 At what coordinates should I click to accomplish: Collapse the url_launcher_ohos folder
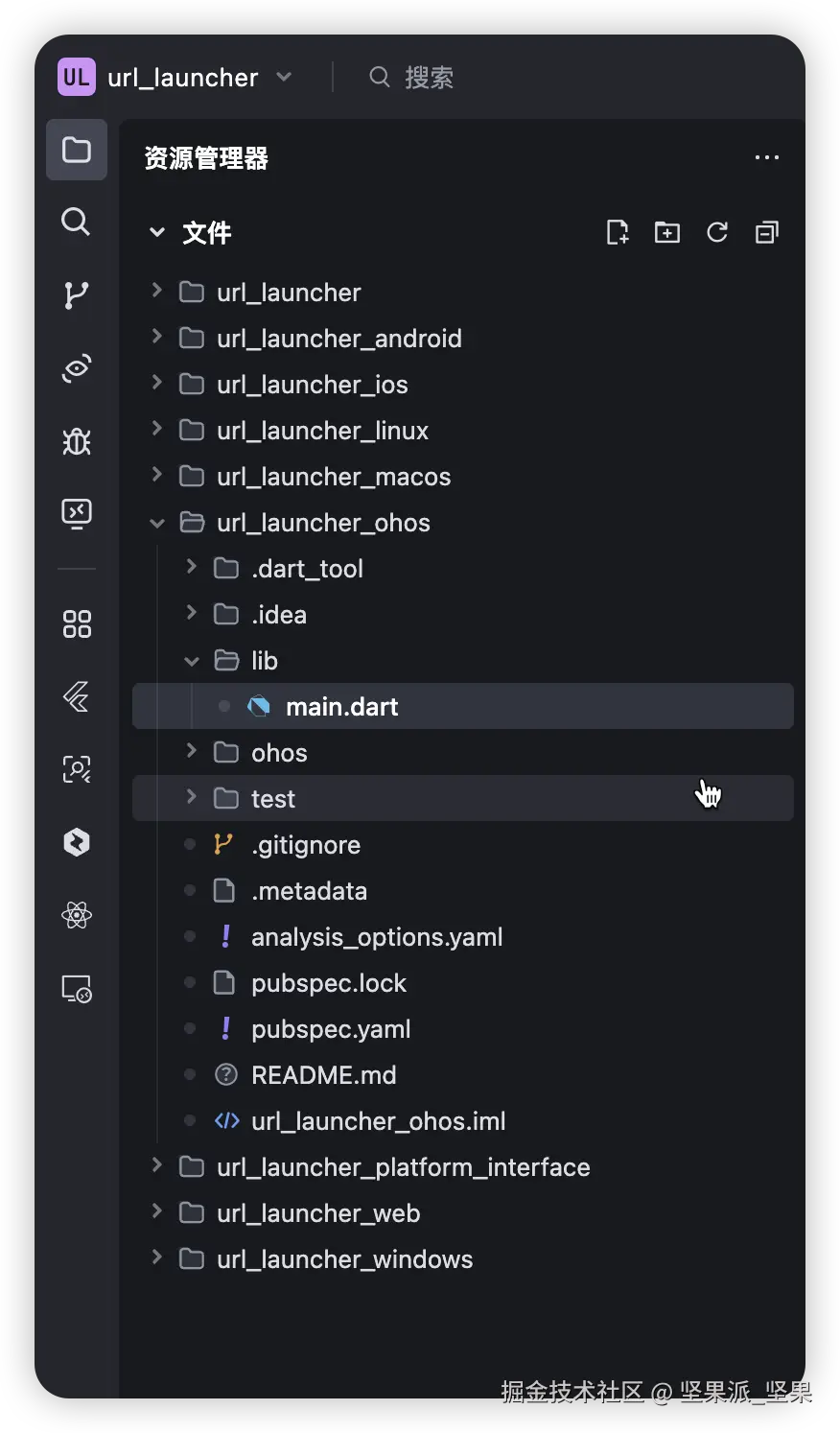(157, 523)
